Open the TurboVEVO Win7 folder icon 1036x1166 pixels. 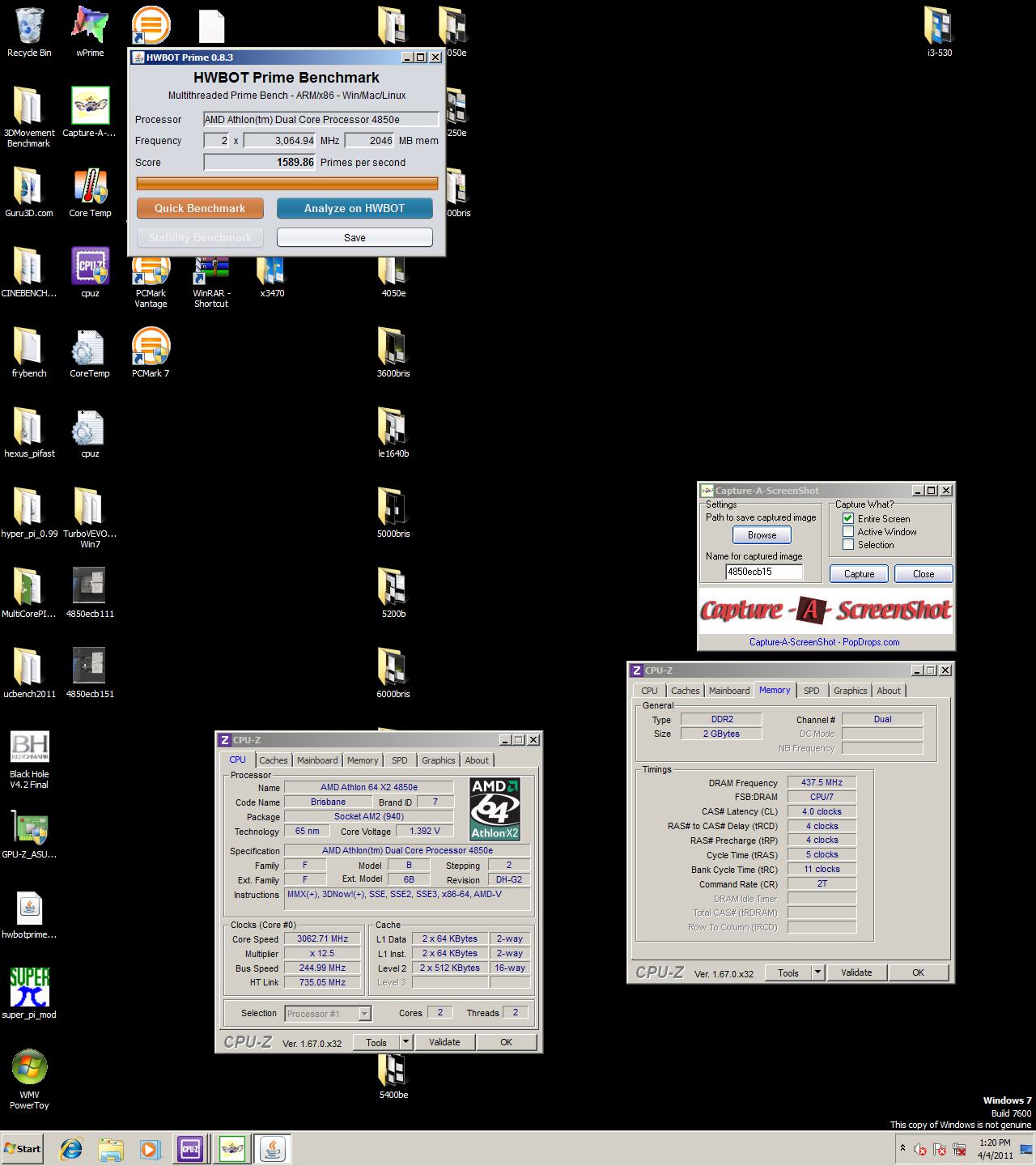(x=90, y=507)
